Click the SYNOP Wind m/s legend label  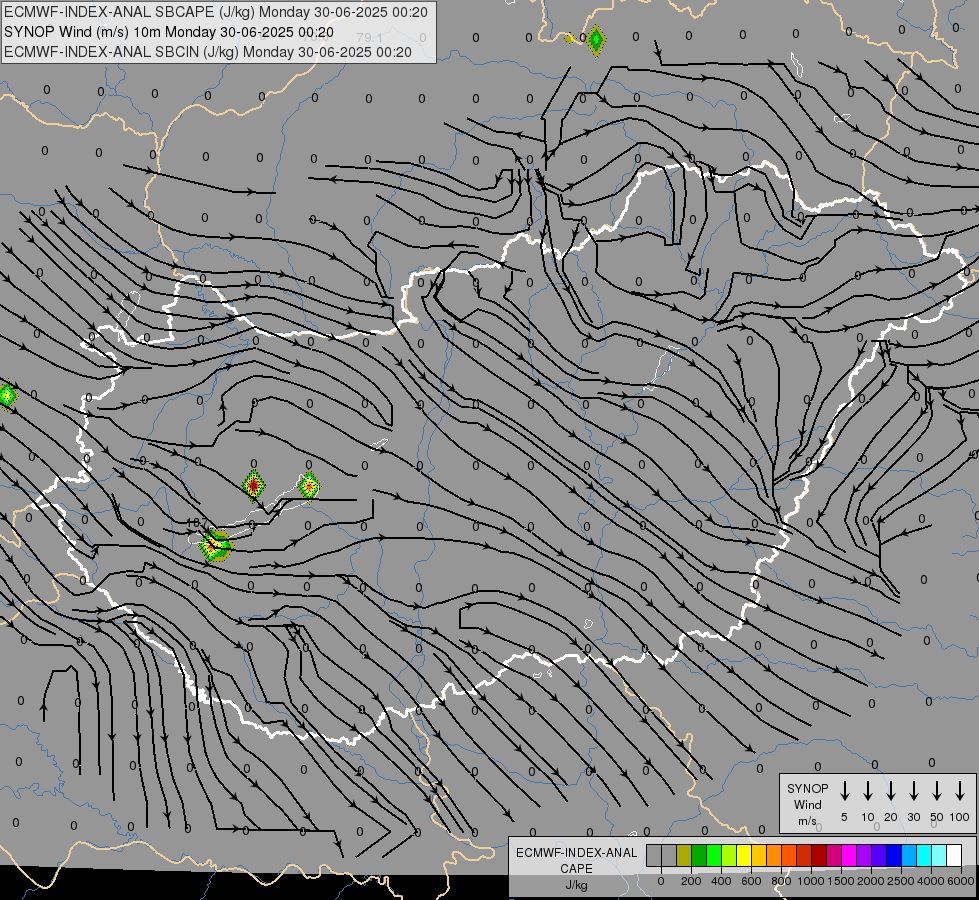[807, 804]
